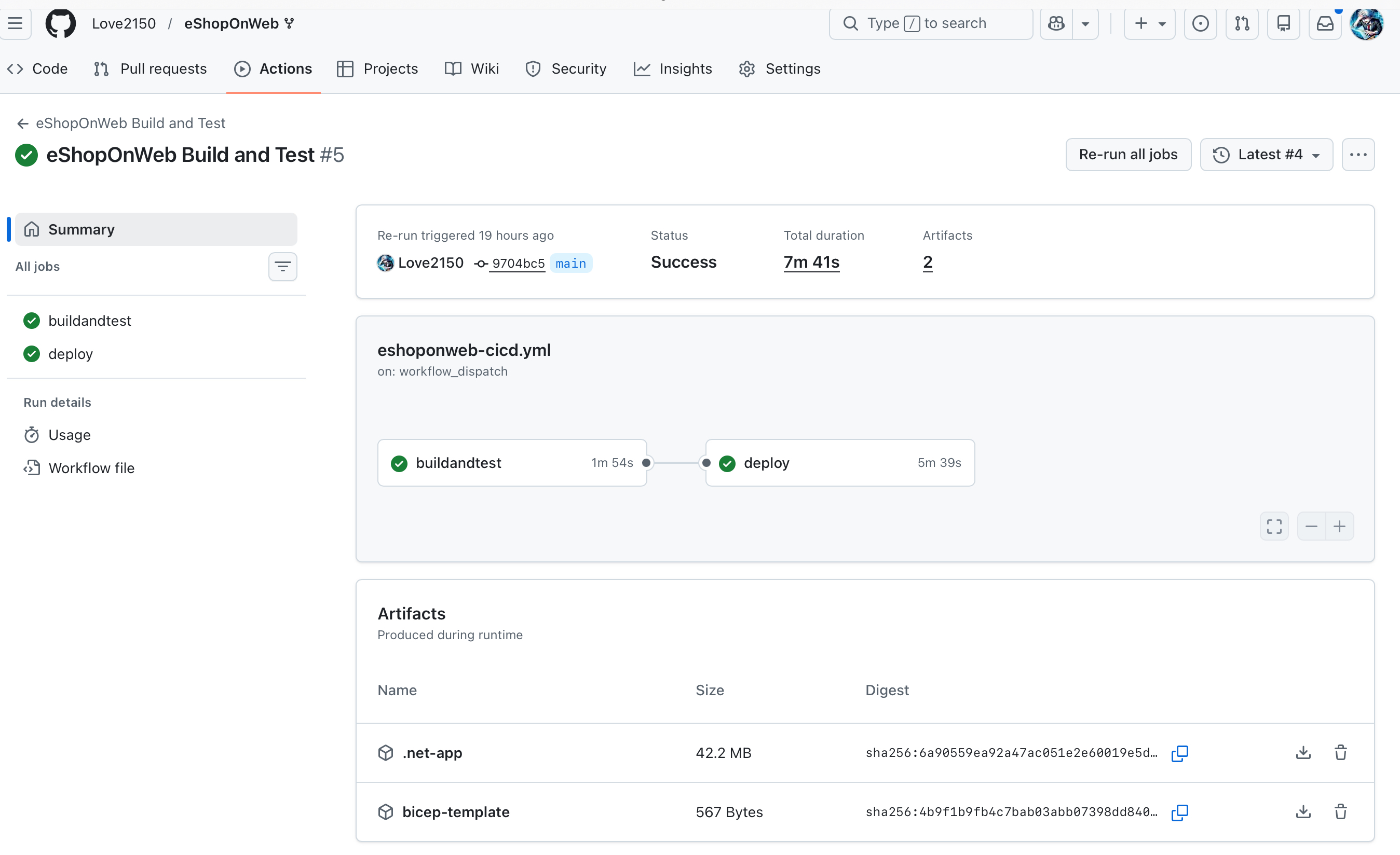Open the hamburger navigation menu
Image resolution: width=1400 pixels, height=855 pixels.
16,23
